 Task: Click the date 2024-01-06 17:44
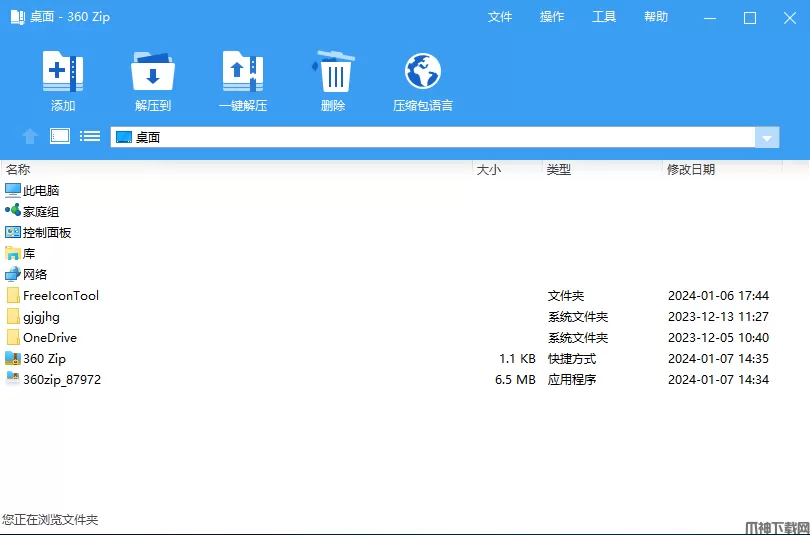click(719, 295)
